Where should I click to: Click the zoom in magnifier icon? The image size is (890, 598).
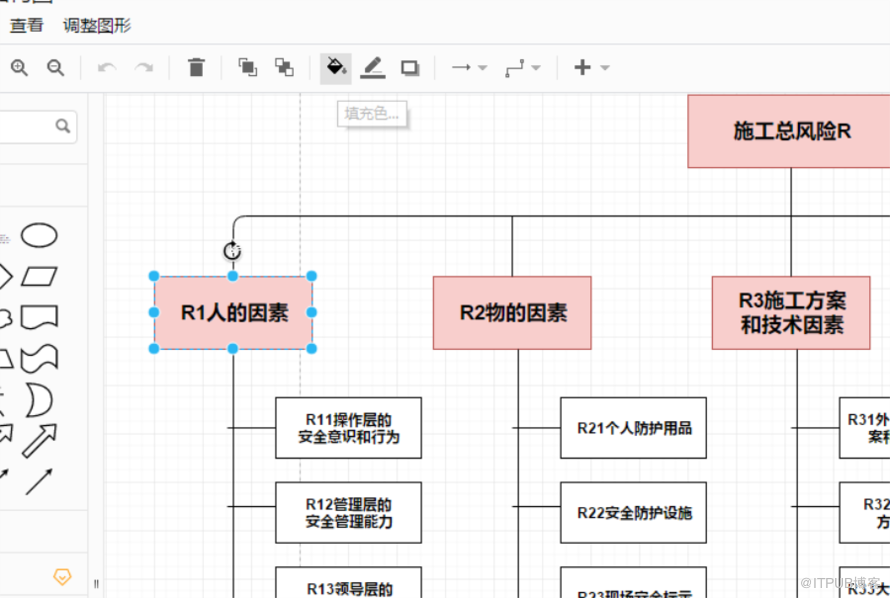(x=19, y=68)
